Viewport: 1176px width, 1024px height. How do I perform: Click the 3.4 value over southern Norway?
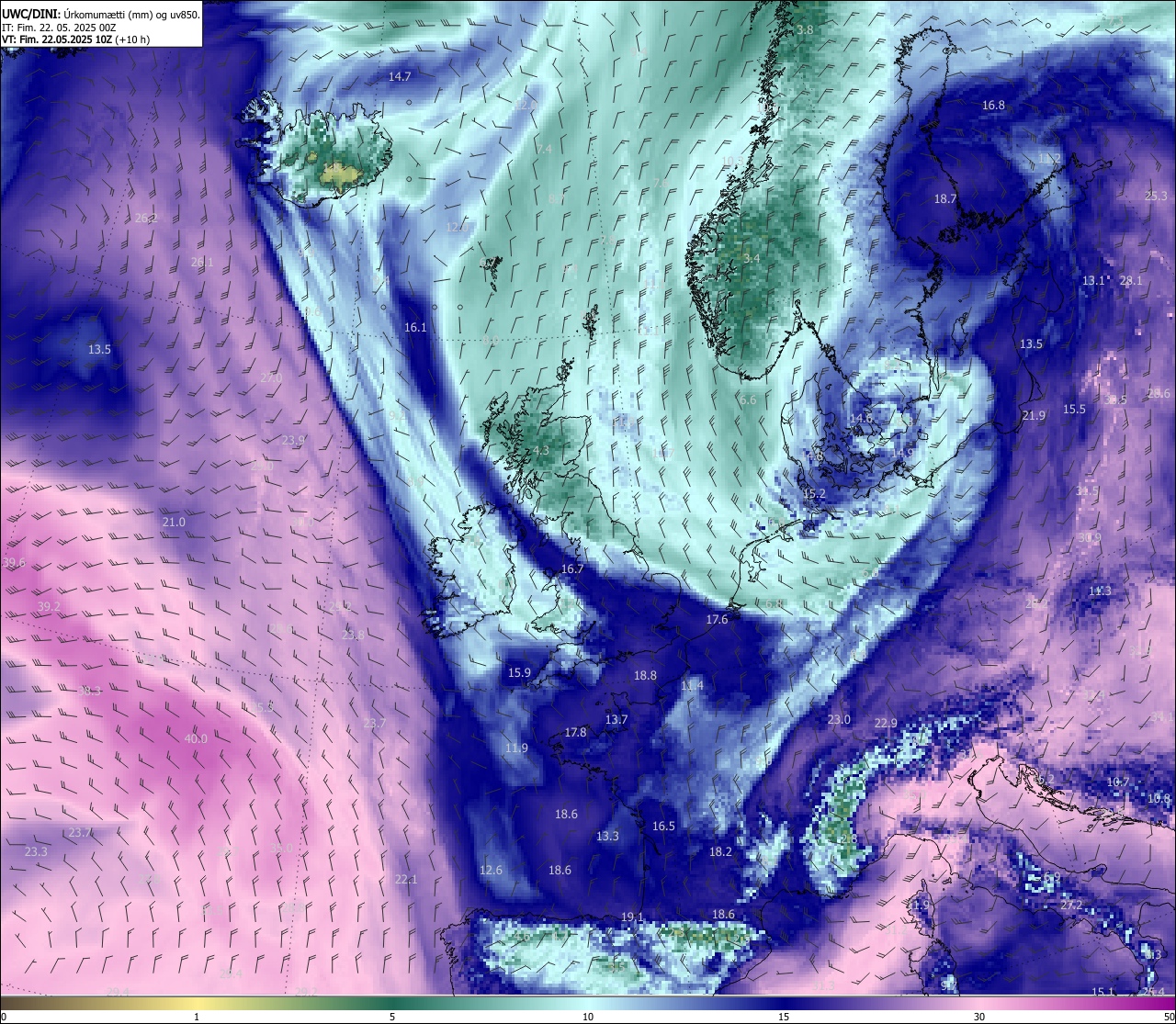point(752,259)
